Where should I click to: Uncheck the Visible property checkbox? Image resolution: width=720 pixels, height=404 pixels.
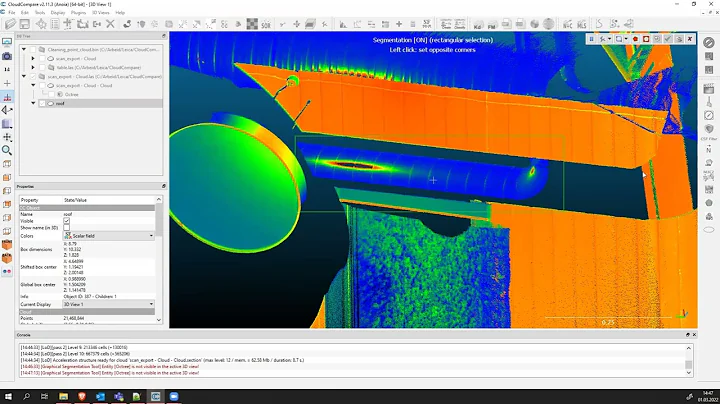[x=67, y=221]
